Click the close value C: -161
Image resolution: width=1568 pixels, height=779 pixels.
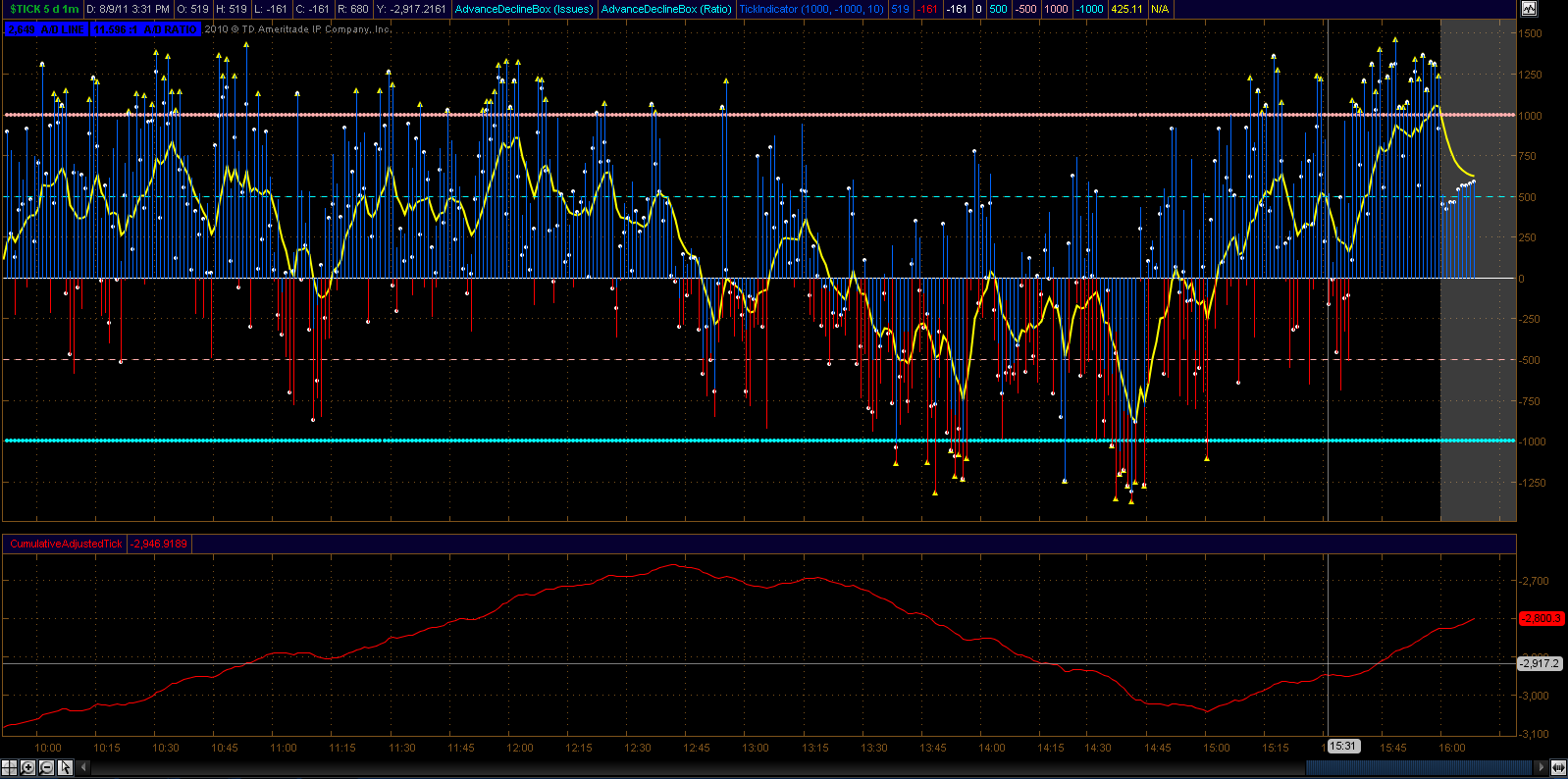(313, 9)
